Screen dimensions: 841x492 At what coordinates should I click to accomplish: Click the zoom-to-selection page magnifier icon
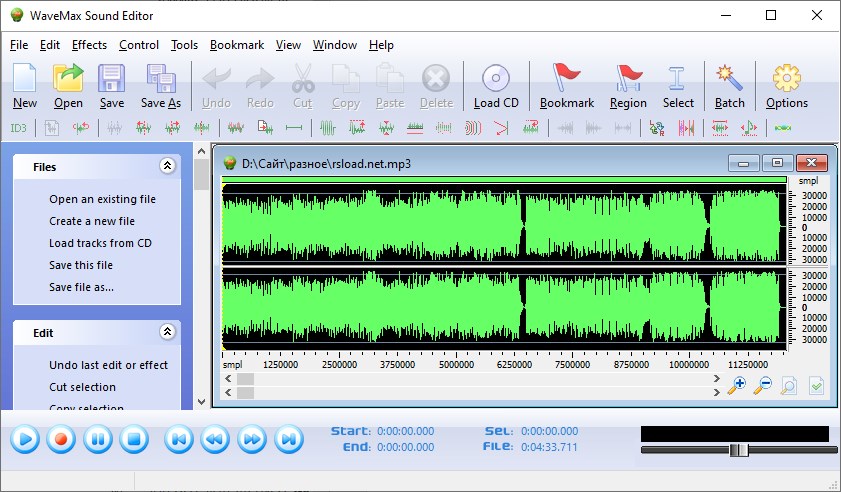click(788, 385)
